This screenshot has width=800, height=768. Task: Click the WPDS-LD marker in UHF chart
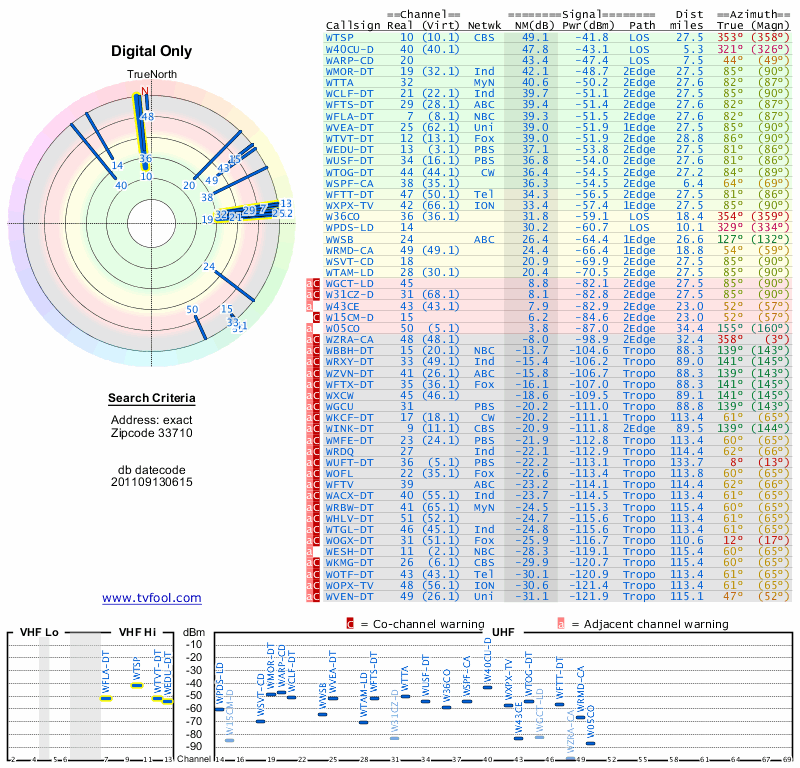point(219,709)
